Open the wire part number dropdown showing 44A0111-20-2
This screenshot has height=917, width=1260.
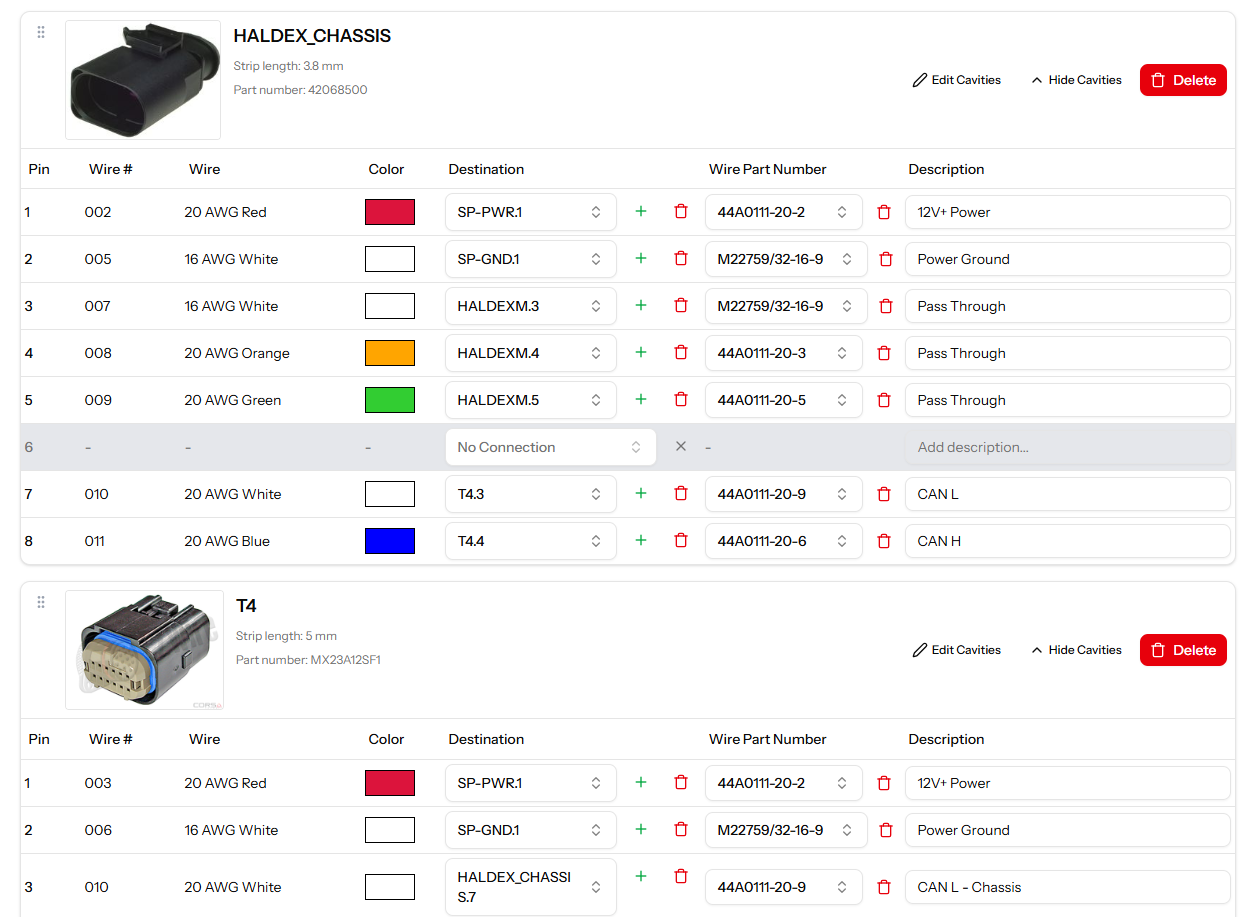click(784, 211)
